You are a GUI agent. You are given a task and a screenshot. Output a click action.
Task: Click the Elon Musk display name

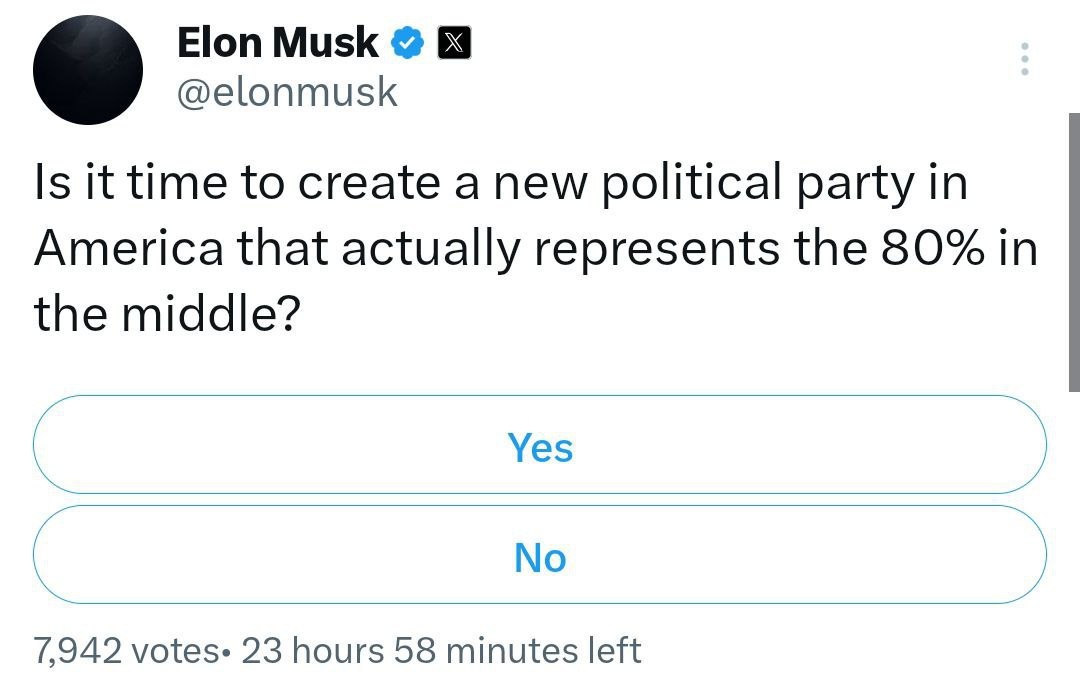tap(278, 42)
